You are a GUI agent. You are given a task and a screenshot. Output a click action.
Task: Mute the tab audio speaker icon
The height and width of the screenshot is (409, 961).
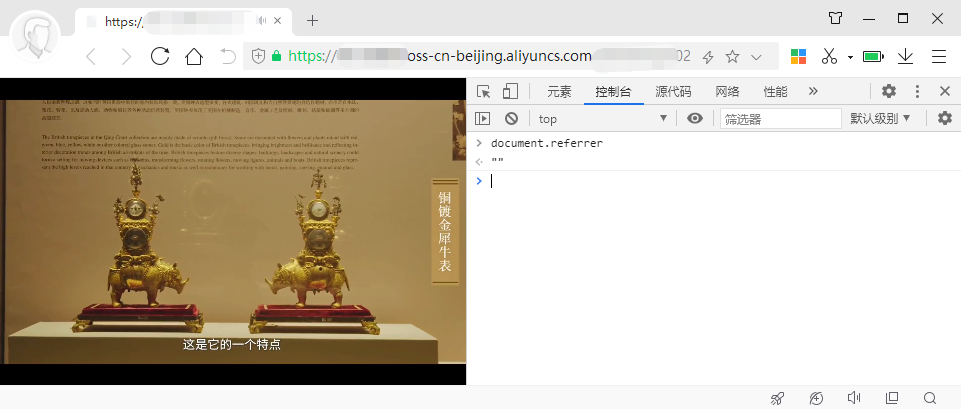click(262, 21)
